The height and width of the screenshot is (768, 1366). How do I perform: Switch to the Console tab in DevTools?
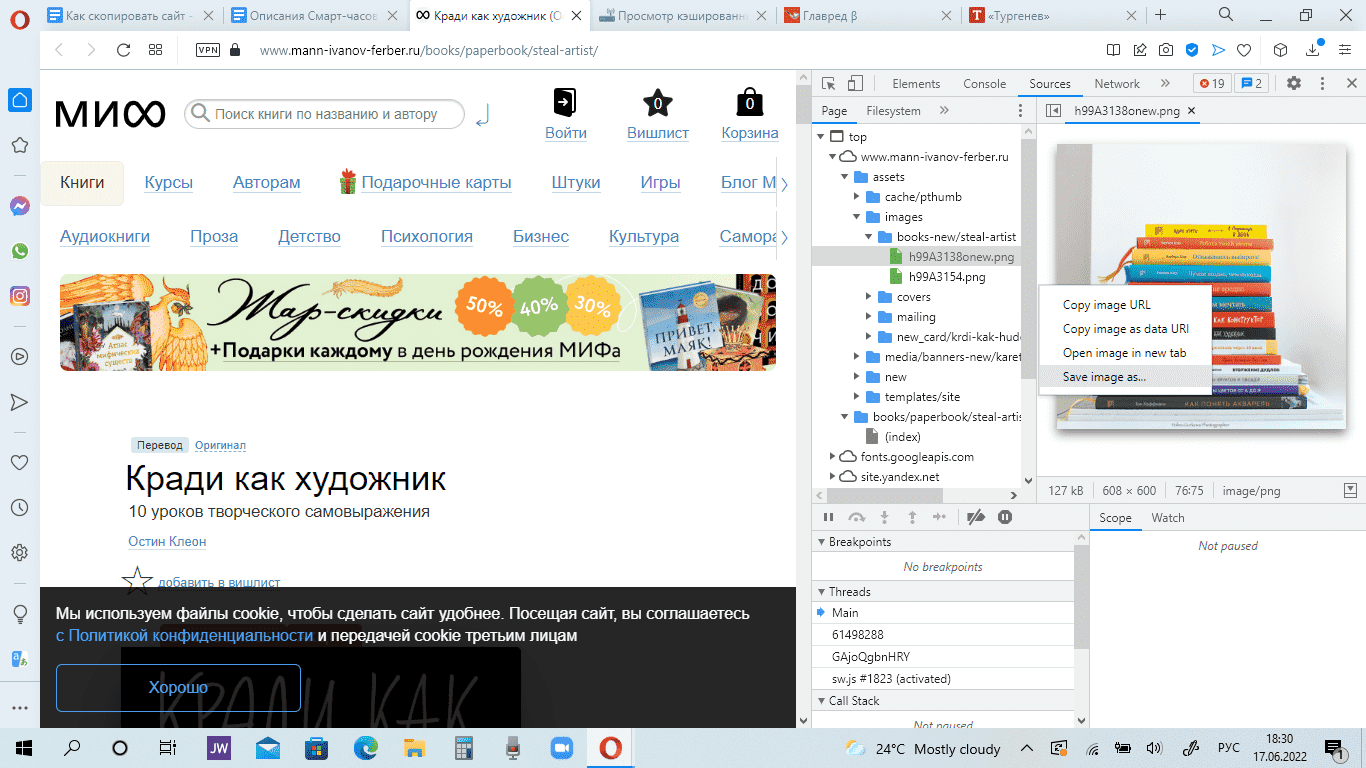coord(984,84)
